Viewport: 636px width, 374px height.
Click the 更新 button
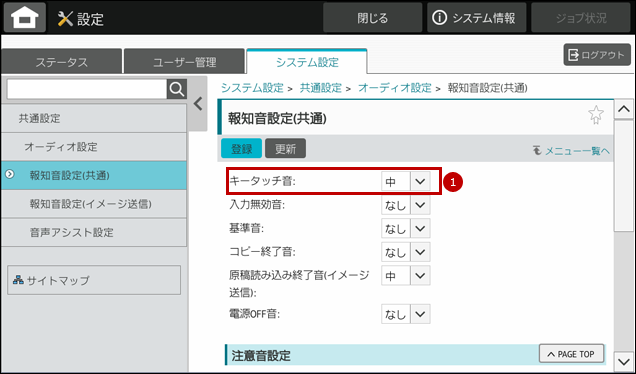[x=286, y=148]
